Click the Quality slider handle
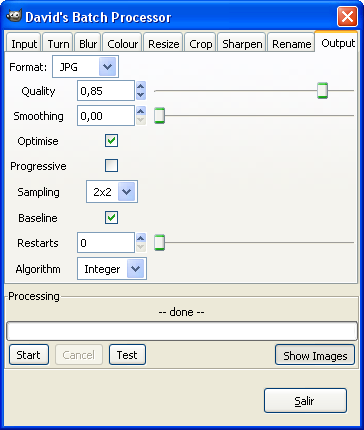 pyautogui.click(x=322, y=91)
